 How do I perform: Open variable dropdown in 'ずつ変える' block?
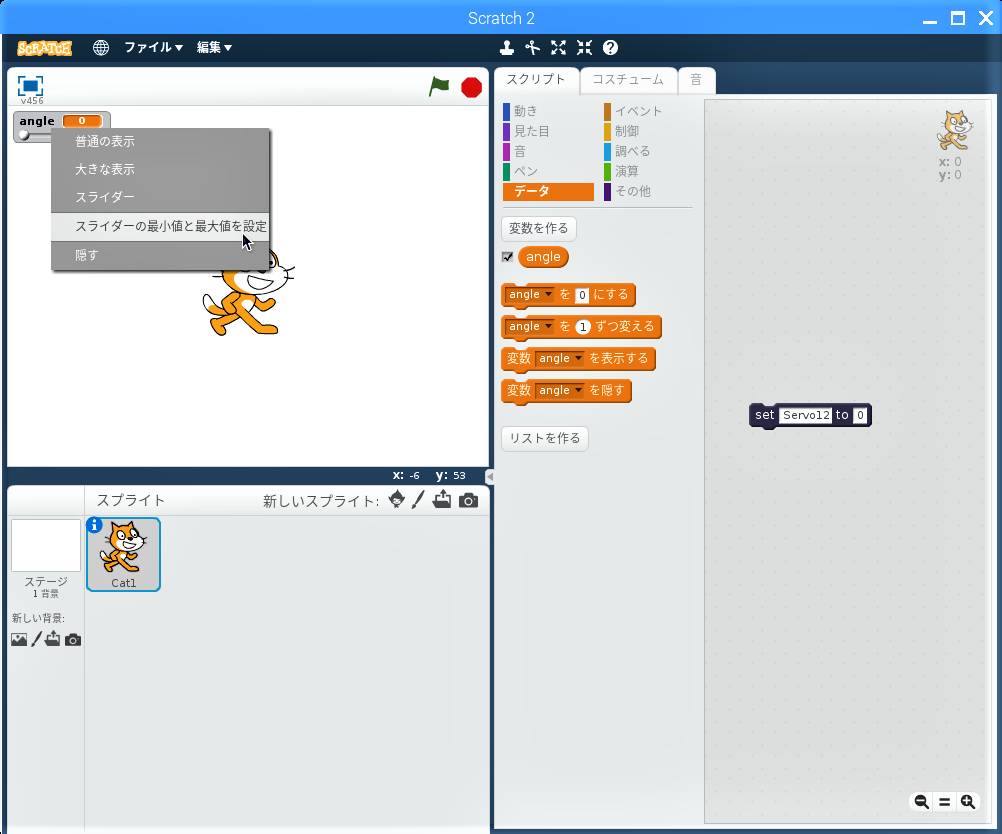(x=530, y=326)
